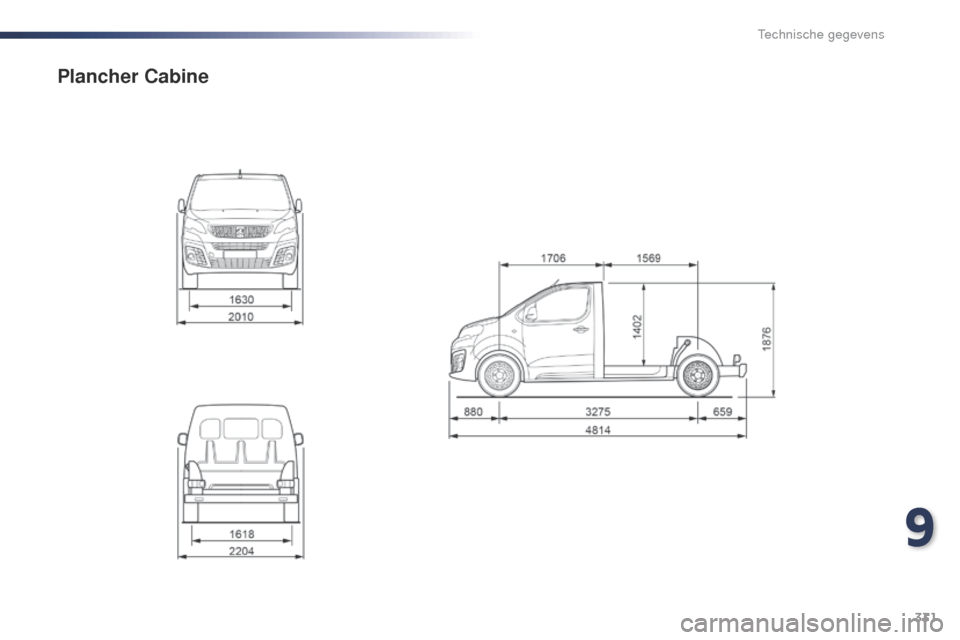Click the front wheel in side view
Screen dimensions: 960x640
coord(500,375)
